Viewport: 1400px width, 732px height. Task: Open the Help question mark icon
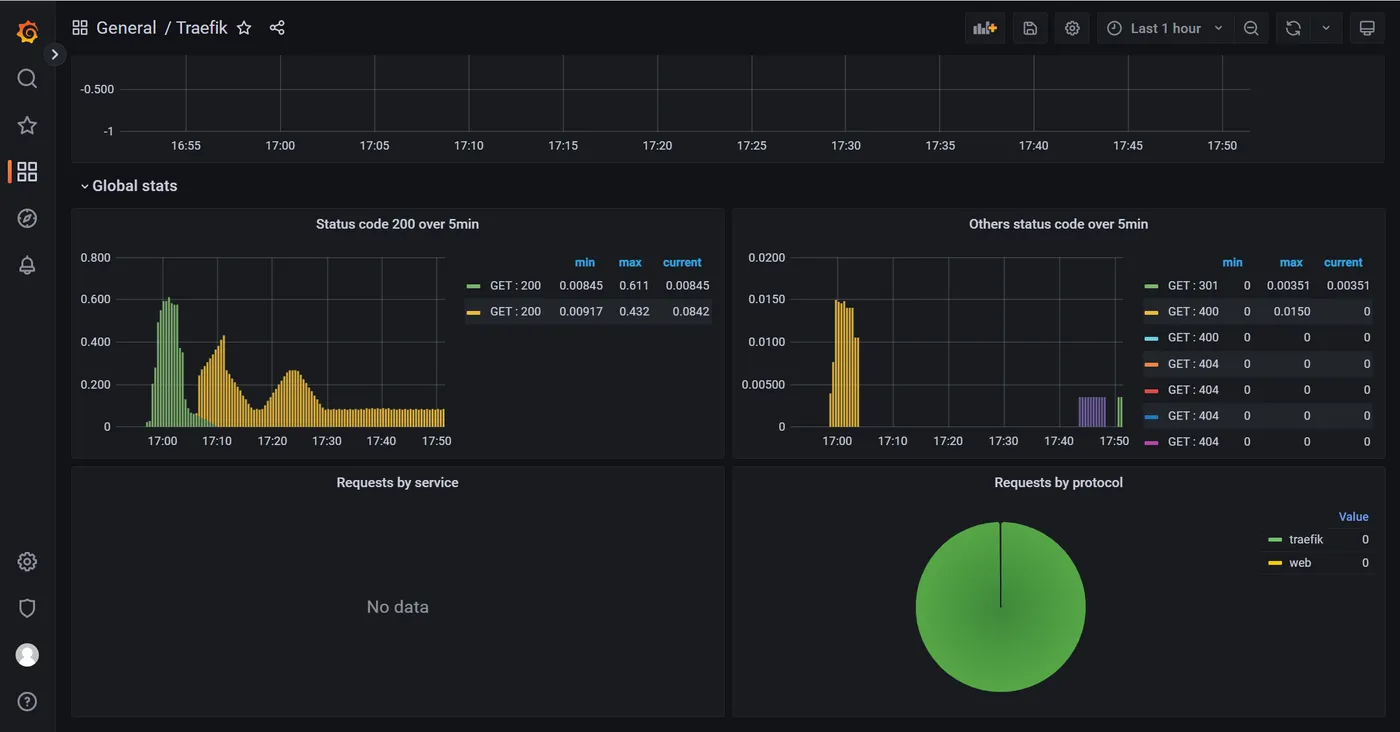point(27,702)
